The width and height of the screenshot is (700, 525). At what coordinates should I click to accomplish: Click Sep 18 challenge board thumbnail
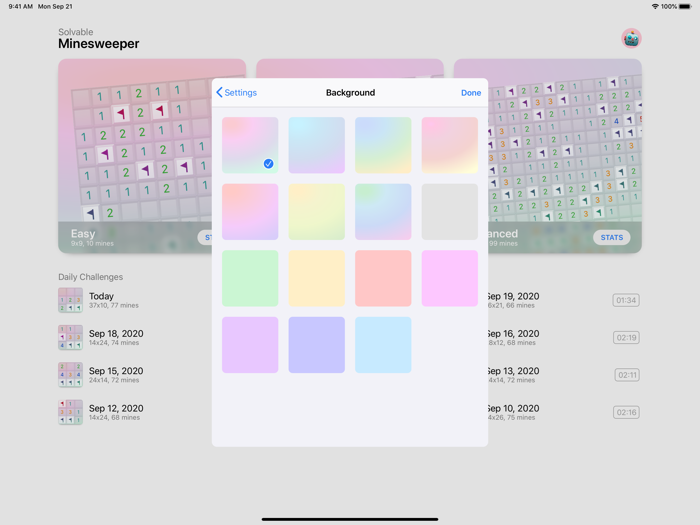tap(70, 338)
